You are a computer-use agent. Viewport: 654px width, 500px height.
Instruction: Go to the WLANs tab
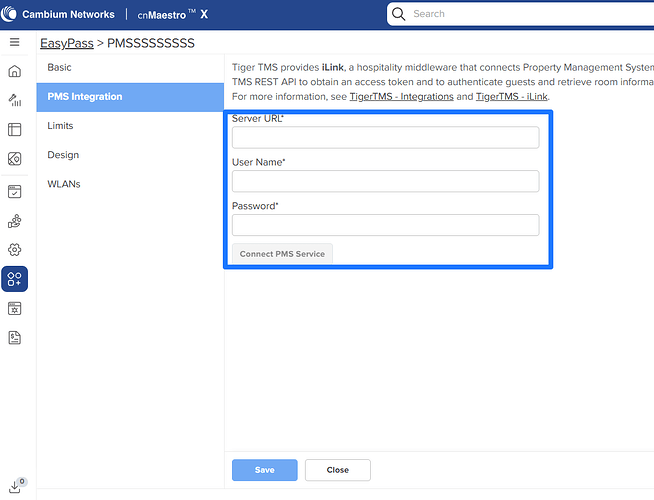click(130, 184)
